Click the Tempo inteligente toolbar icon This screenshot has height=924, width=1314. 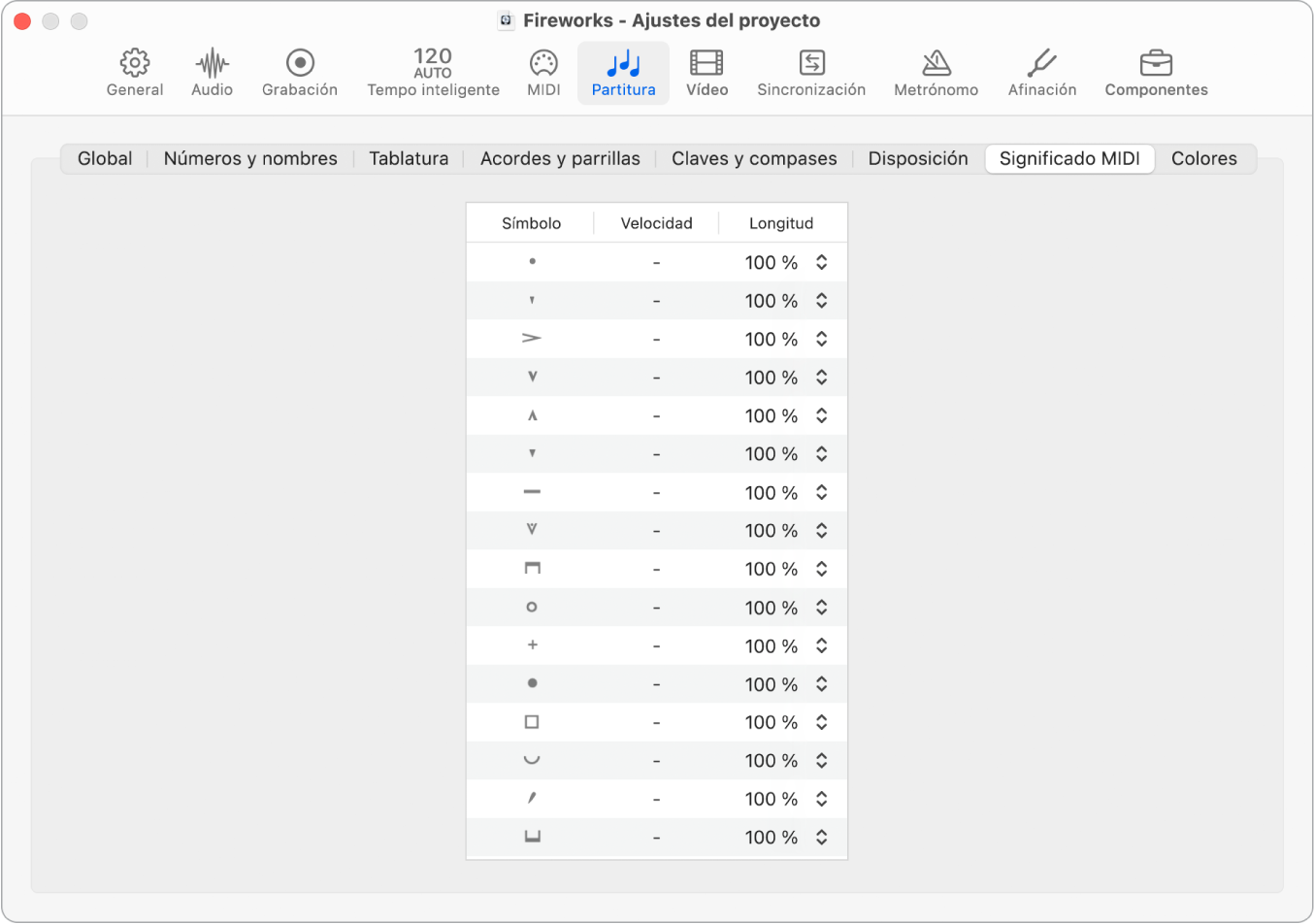point(433,64)
